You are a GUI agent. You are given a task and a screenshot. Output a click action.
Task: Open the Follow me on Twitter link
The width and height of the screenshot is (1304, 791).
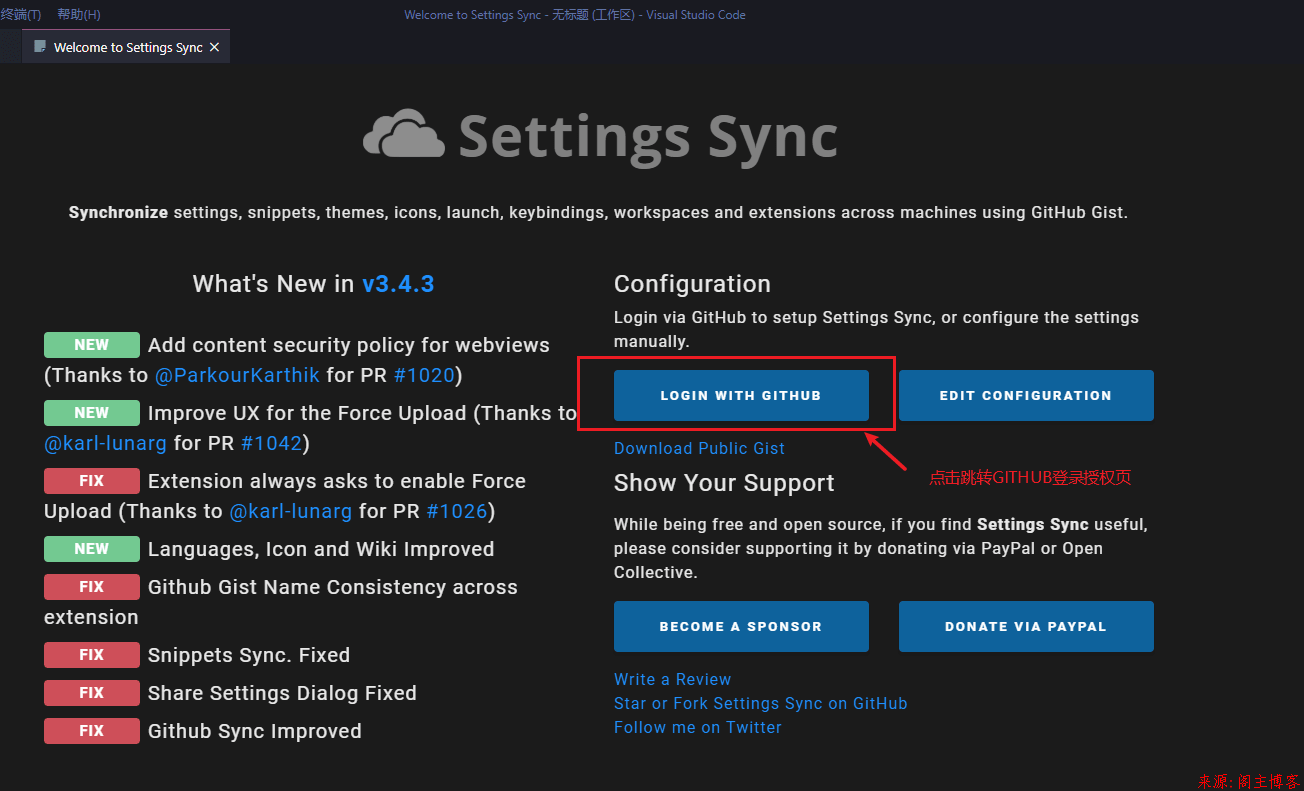(x=698, y=727)
